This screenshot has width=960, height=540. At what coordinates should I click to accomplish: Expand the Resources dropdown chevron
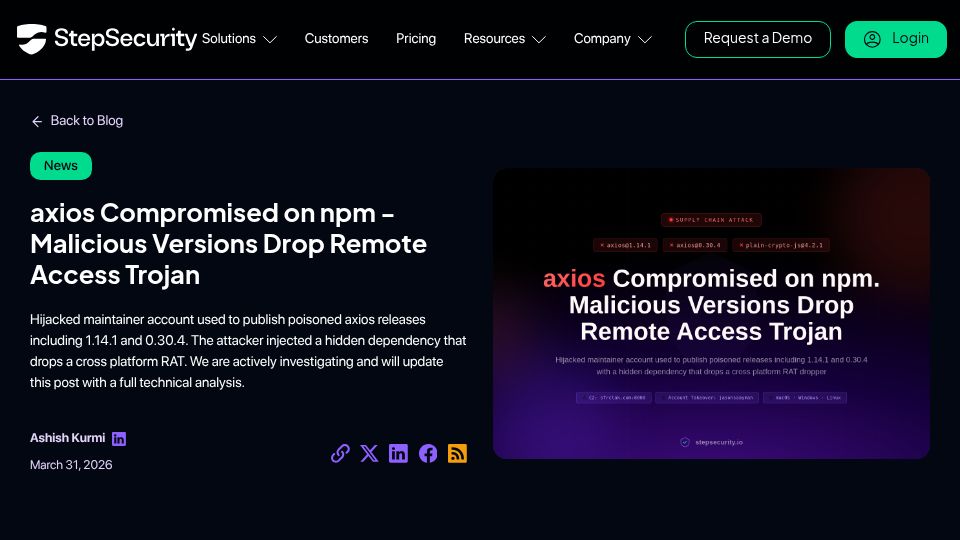pos(539,39)
